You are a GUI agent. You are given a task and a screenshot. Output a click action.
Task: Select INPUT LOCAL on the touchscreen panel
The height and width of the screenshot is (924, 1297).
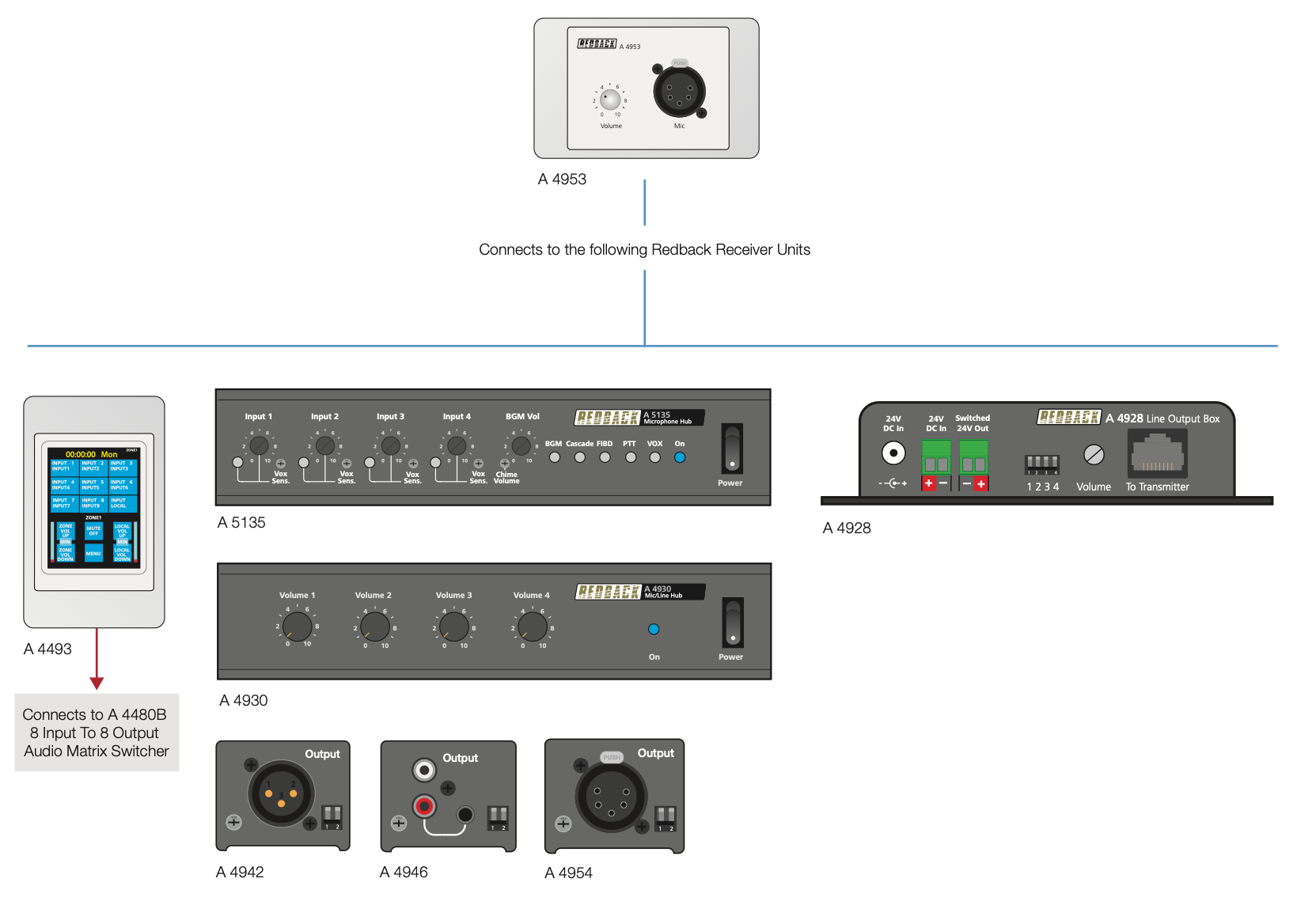click(122, 503)
